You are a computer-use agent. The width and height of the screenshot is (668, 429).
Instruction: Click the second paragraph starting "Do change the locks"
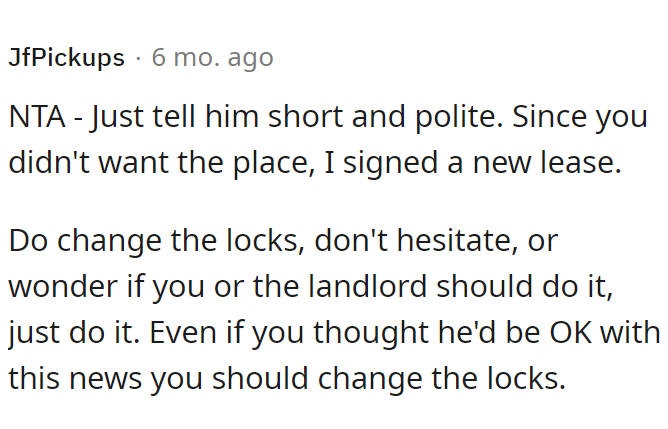point(334,309)
